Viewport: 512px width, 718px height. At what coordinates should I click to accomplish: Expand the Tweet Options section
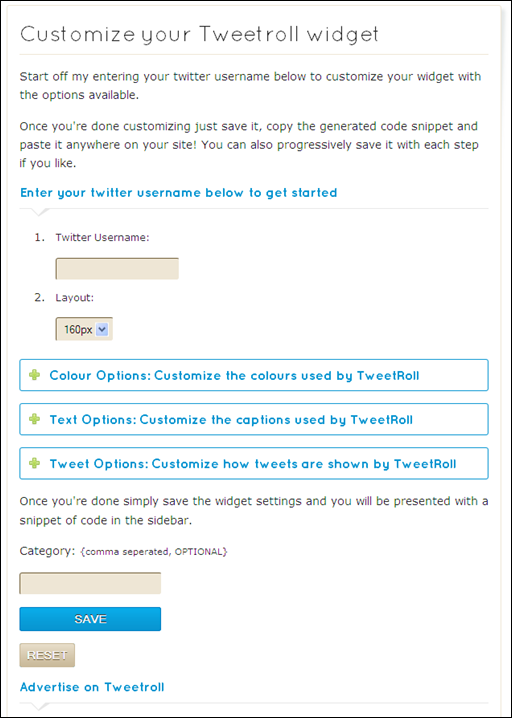[254, 463]
